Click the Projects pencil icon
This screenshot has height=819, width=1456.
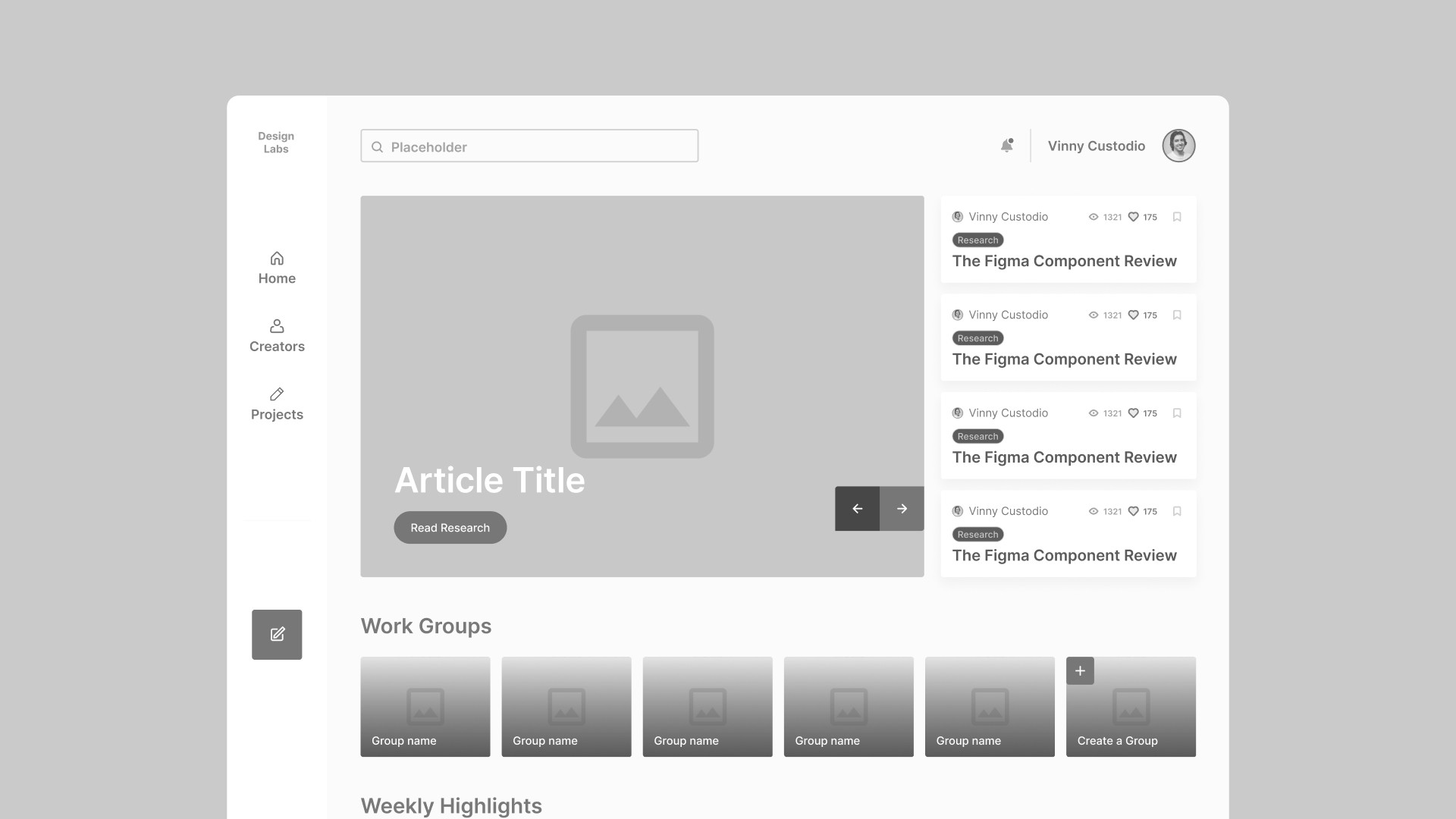tap(277, 393)
